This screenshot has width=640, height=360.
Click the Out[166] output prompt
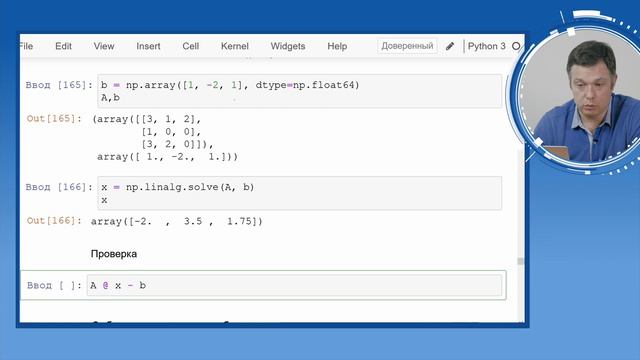point(54,221)
